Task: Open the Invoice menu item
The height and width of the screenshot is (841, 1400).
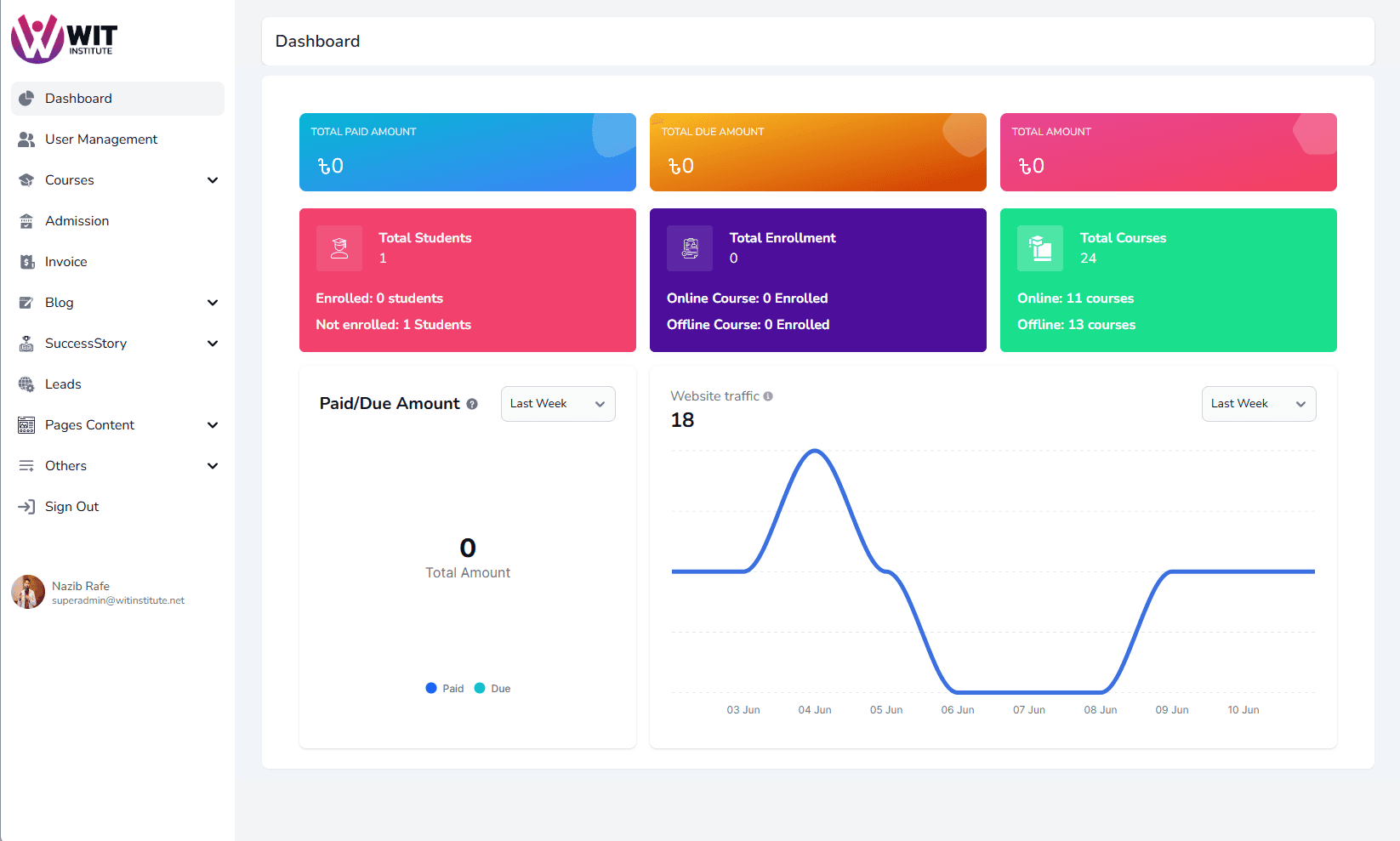Action: (117, 262)
